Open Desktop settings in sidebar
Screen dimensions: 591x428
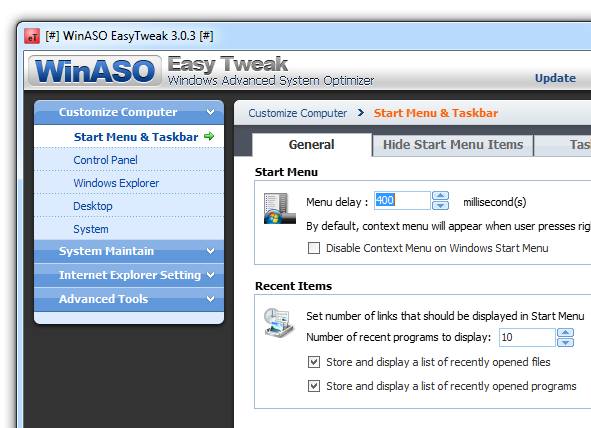click(129, 206)
